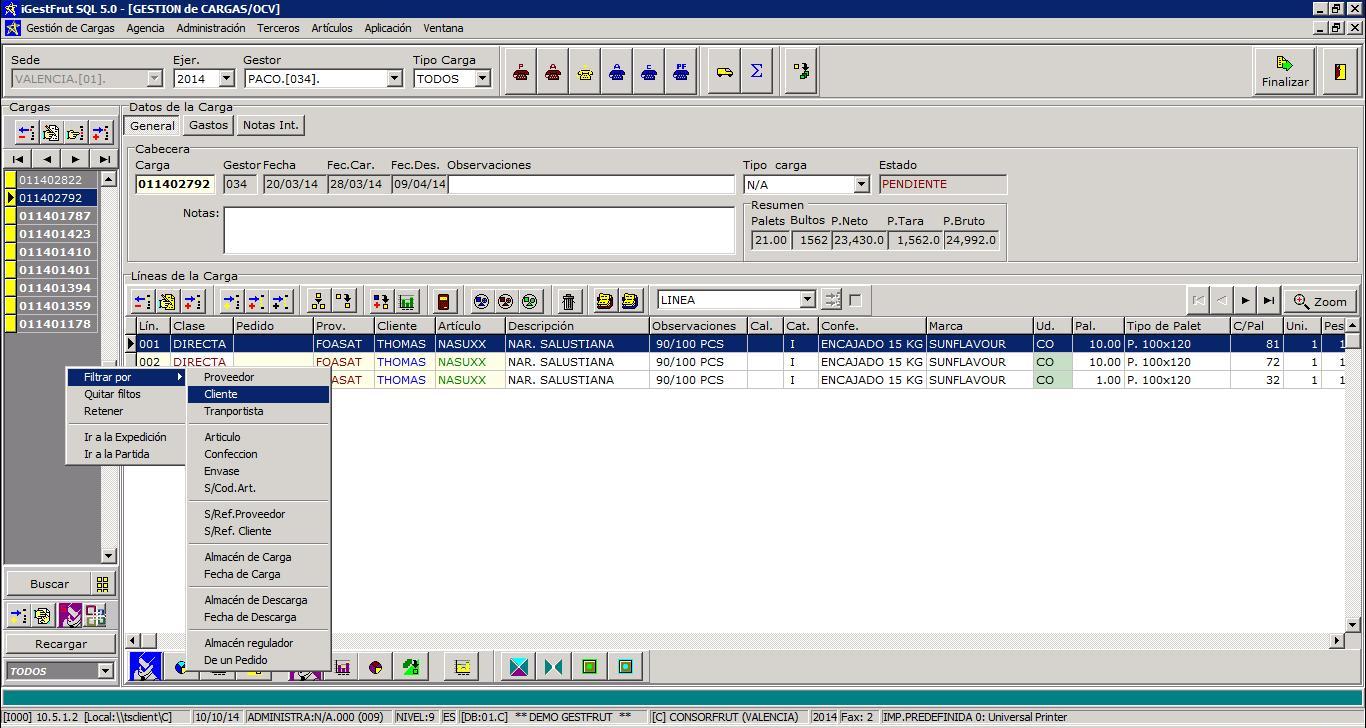Screen dimensions: 1366x728
Task: Open the LINEA dropdown in lines toolbar
Action: [807, 300]
